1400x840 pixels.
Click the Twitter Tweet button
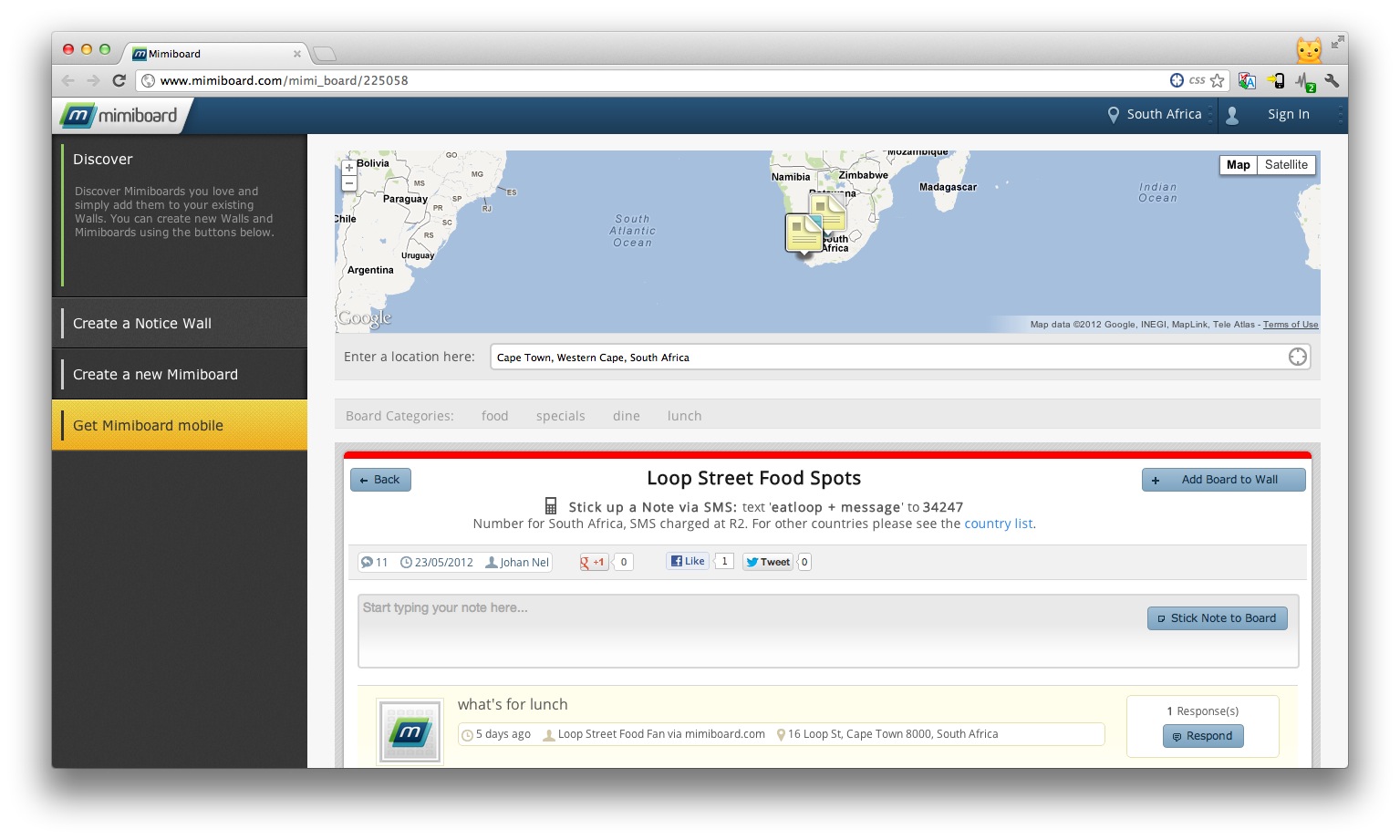[768, 562]
